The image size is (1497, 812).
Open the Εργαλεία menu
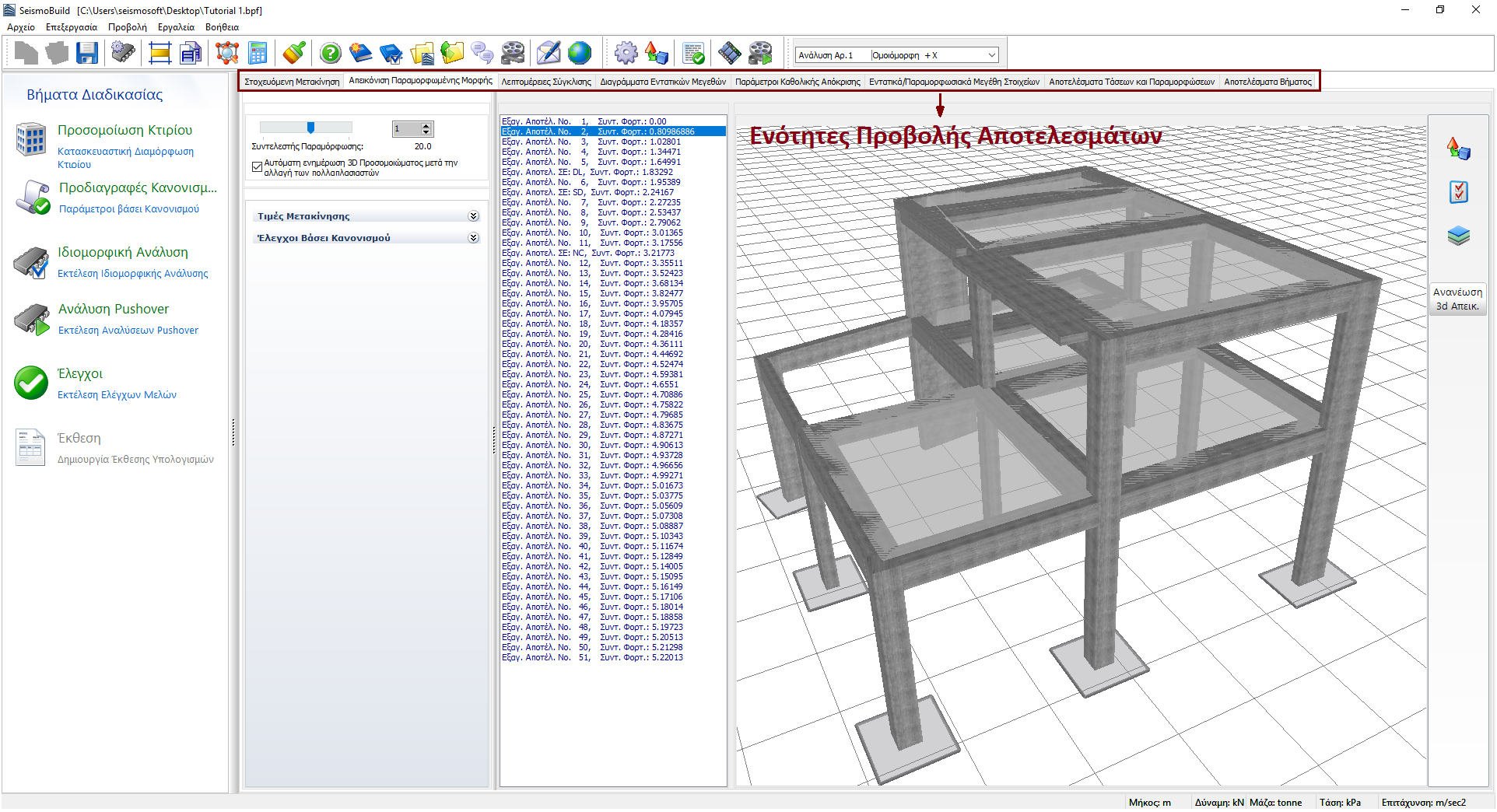pyautogui.click(x=176, y=27)
